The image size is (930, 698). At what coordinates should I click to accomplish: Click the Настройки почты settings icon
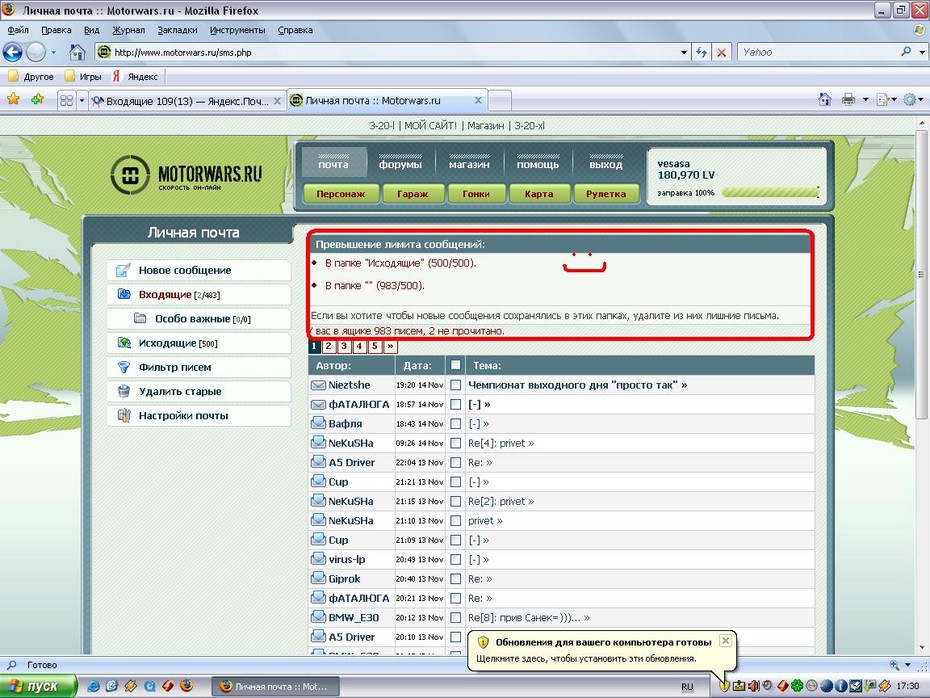(x=124, y=415)
